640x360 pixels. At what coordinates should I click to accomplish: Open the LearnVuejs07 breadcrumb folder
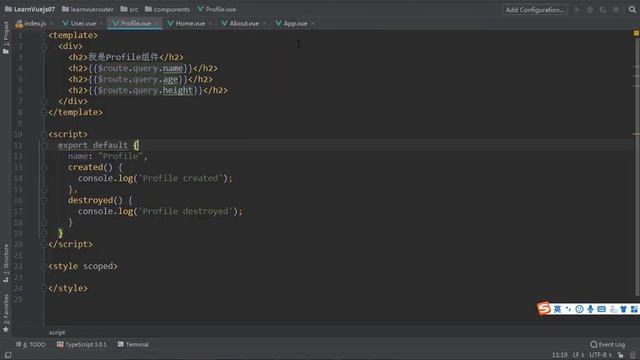point(29,9)
